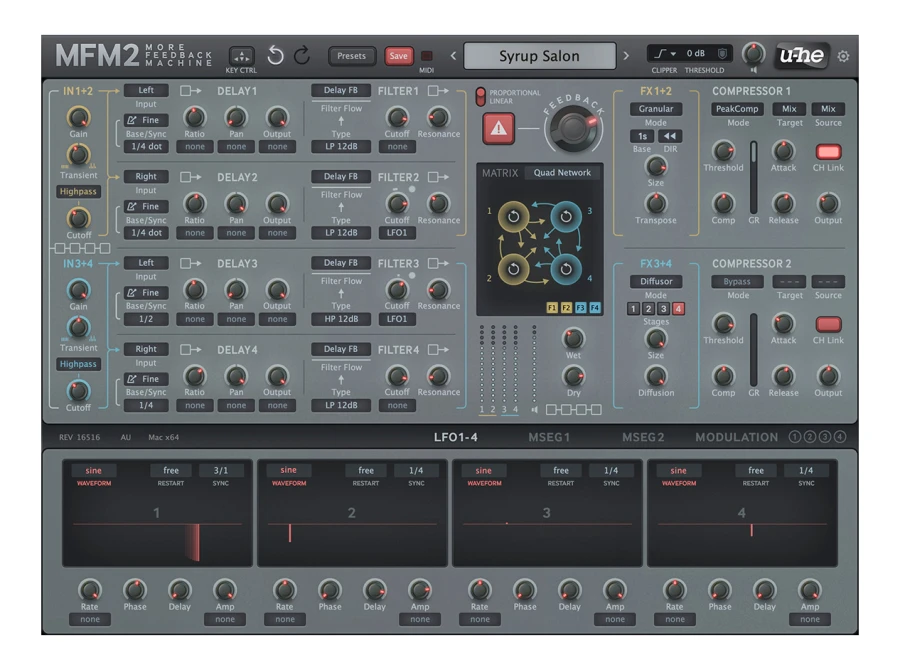Click modulation slot 4 circled number
This screenshot has width=900, height=670.
[840, 437]
